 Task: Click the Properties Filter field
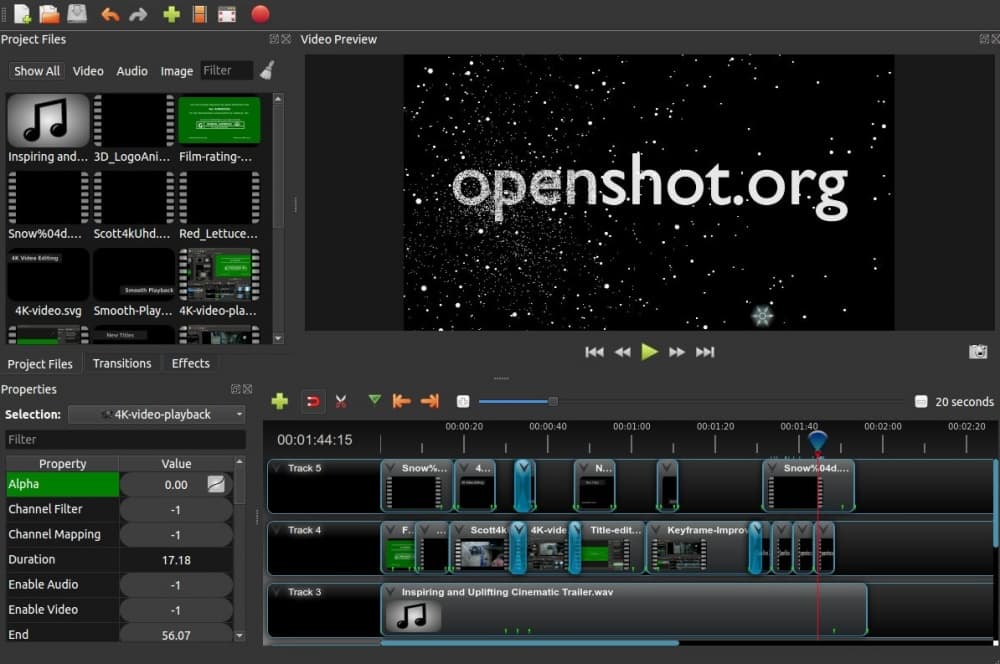pos(125,439)
